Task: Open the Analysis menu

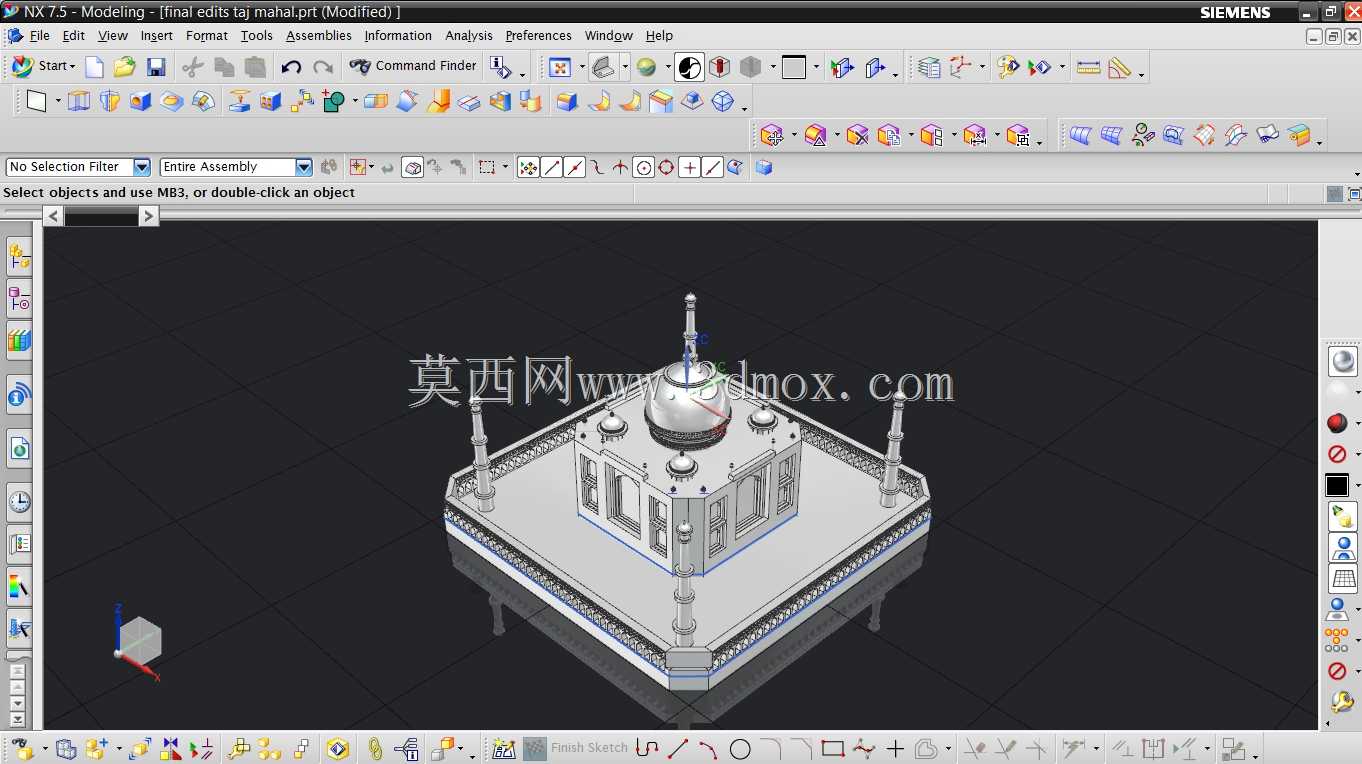Action: 468,35
